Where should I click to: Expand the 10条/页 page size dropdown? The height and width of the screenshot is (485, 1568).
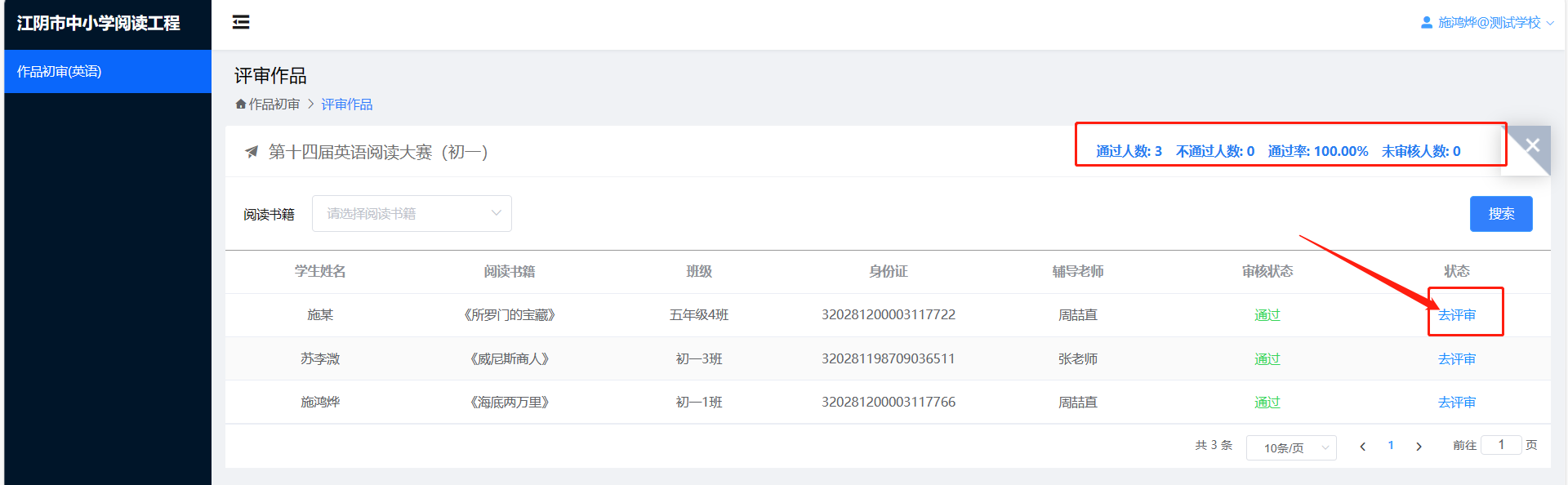pos(1290,447)
